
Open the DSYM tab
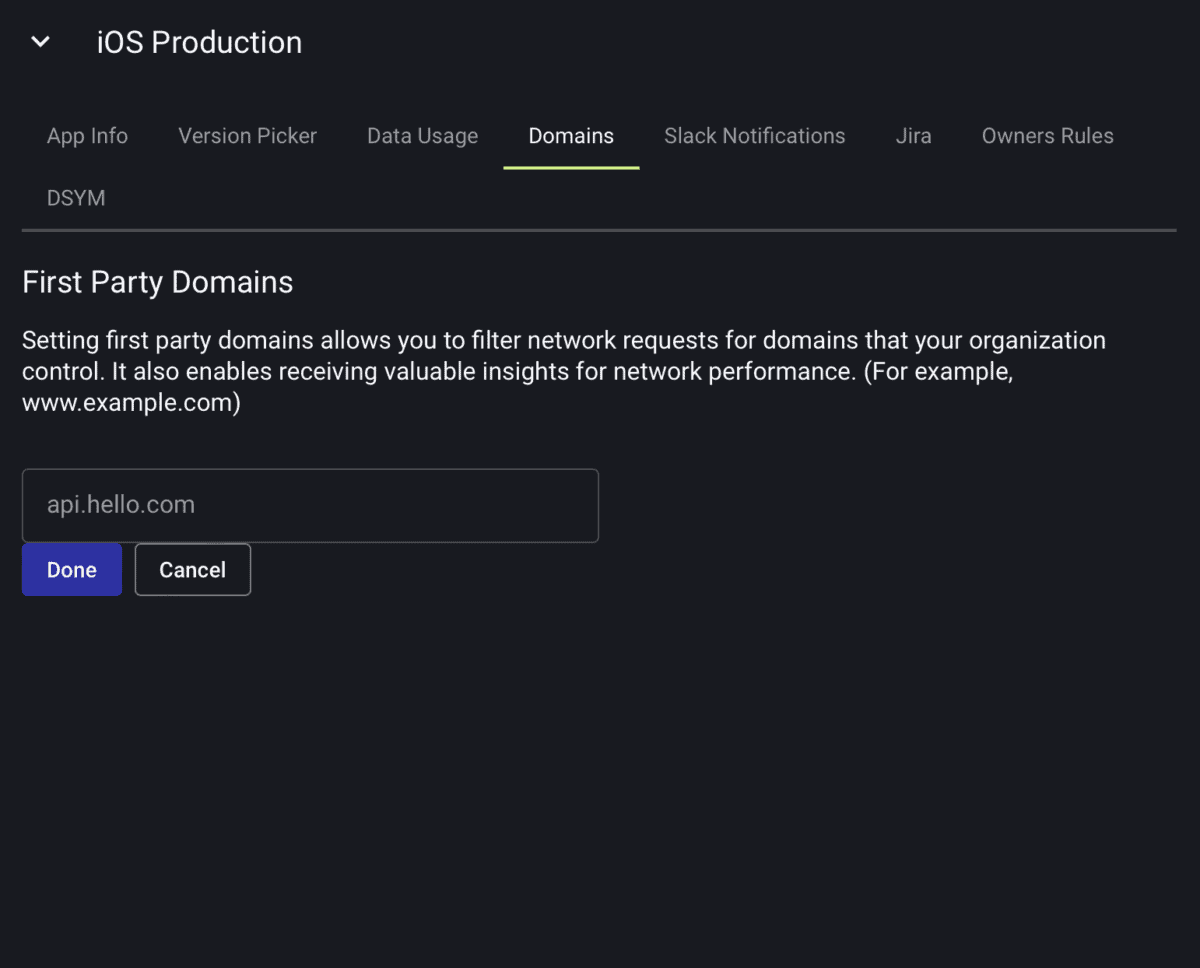pos(76,198)
